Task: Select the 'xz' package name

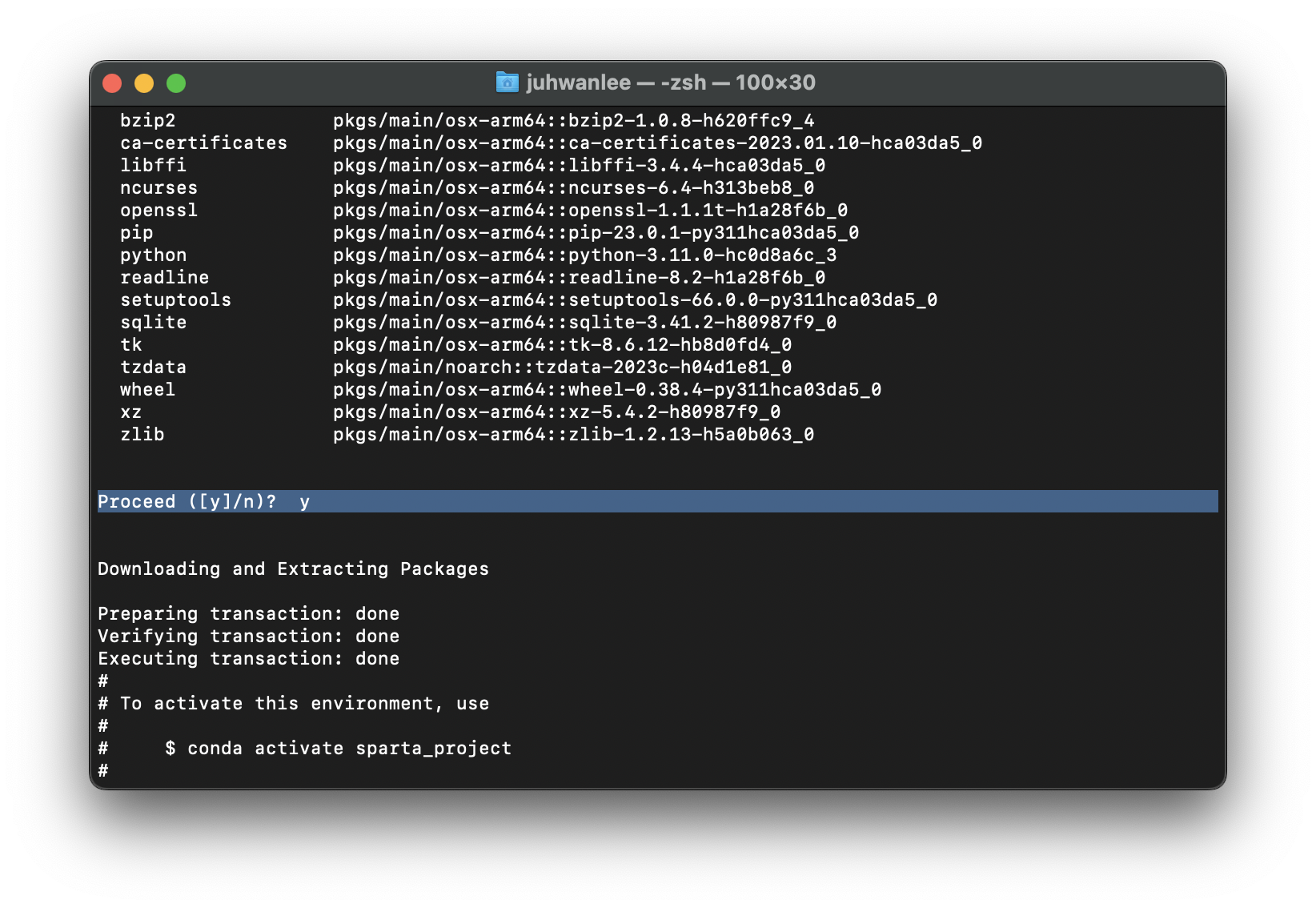Action: click(x=131, y=412)
